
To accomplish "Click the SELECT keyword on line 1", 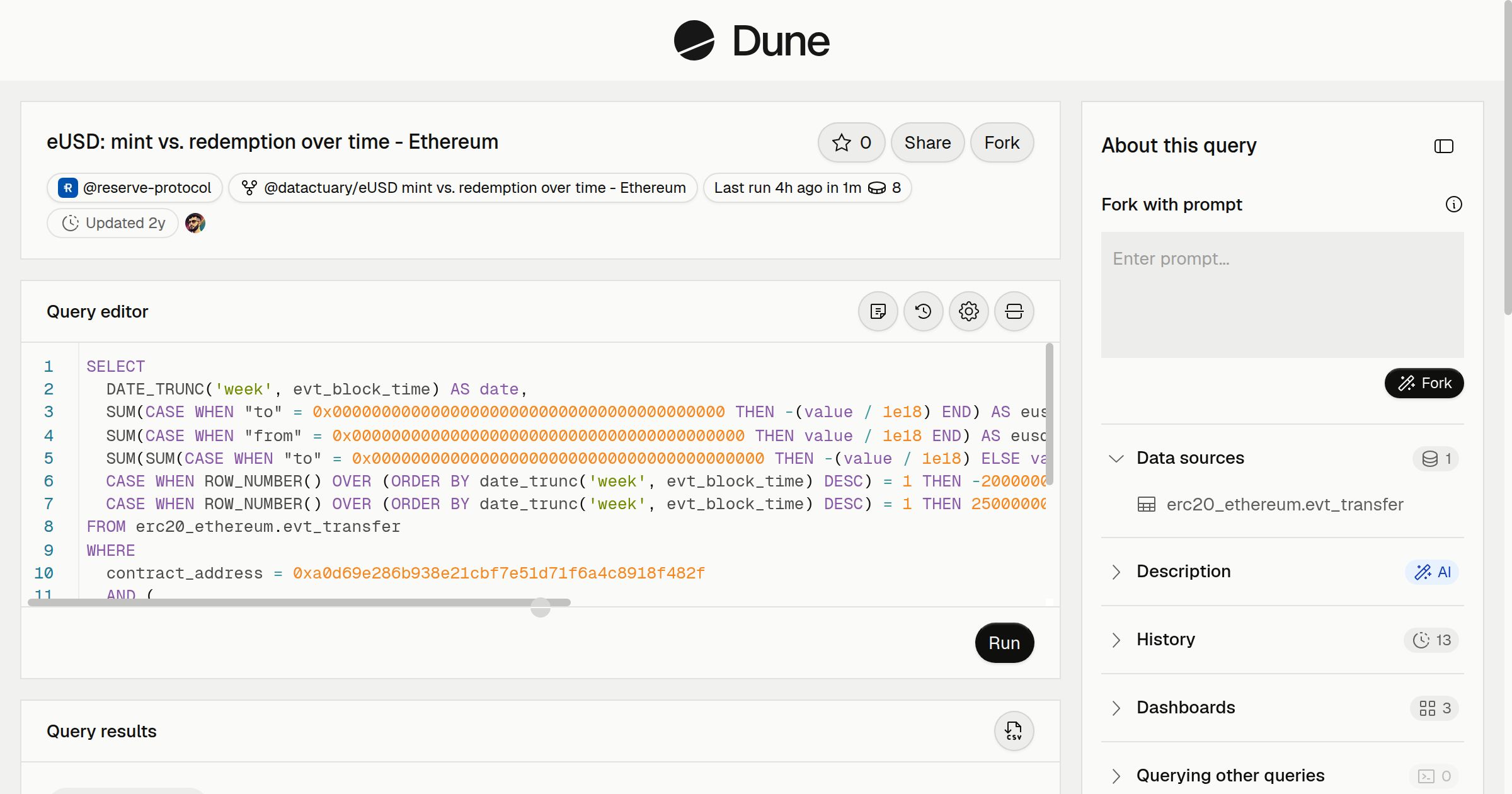I will (x=116, y=366).
